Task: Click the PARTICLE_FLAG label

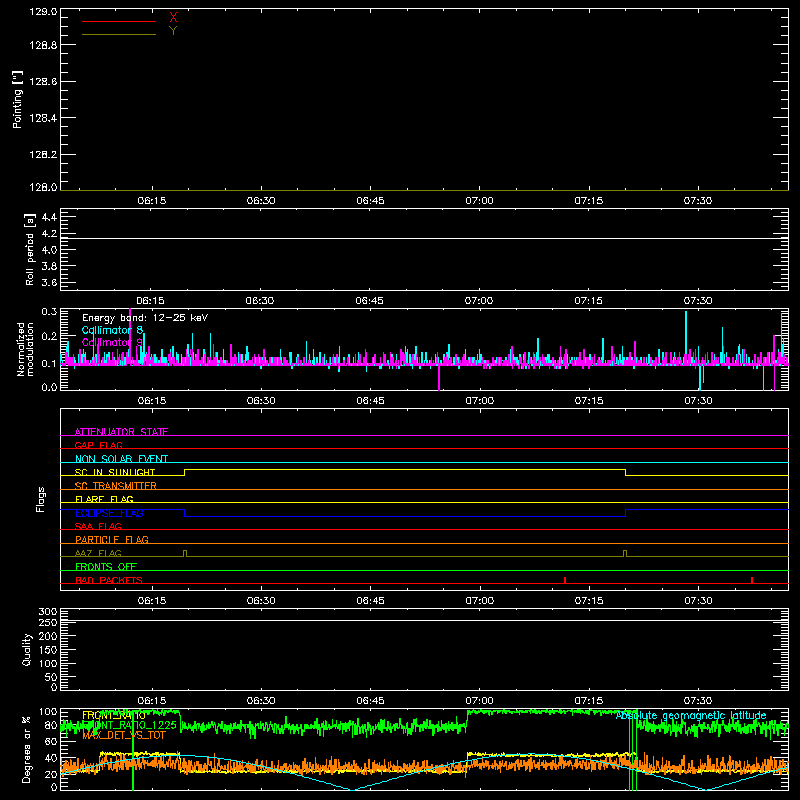Action: tap(112, 539)
